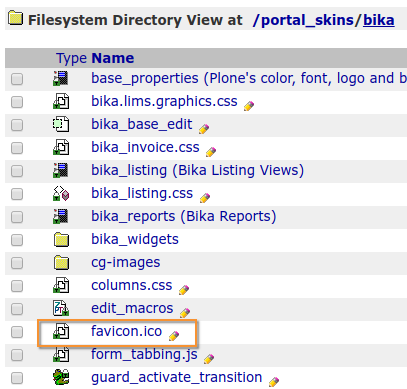Image resolution: width=407 pixels, height=389 pixels.
Task: Open the bika_base_edit link
Action: [142, 124]
